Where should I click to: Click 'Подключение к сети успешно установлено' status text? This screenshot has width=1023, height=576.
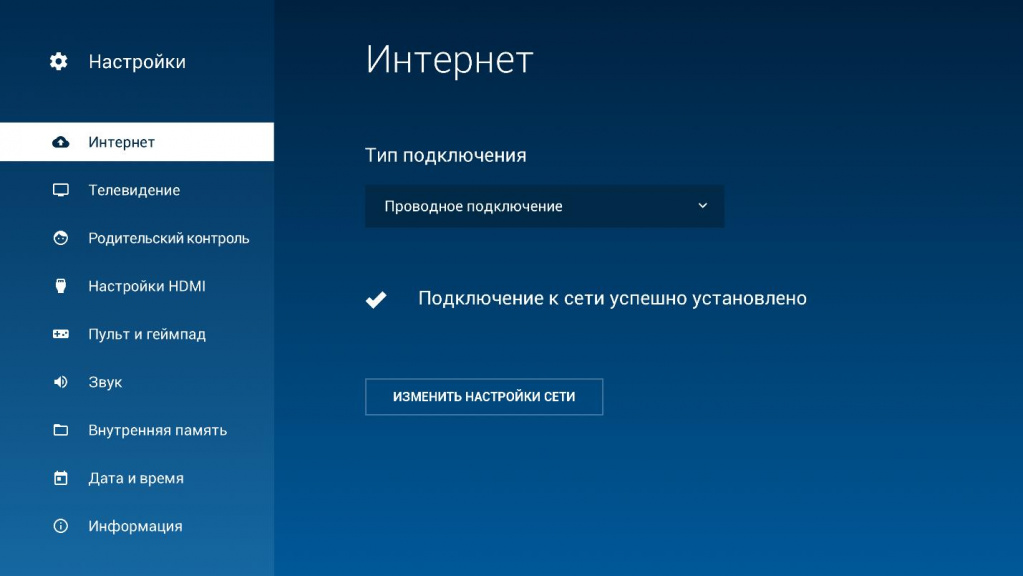click(613, 298)
